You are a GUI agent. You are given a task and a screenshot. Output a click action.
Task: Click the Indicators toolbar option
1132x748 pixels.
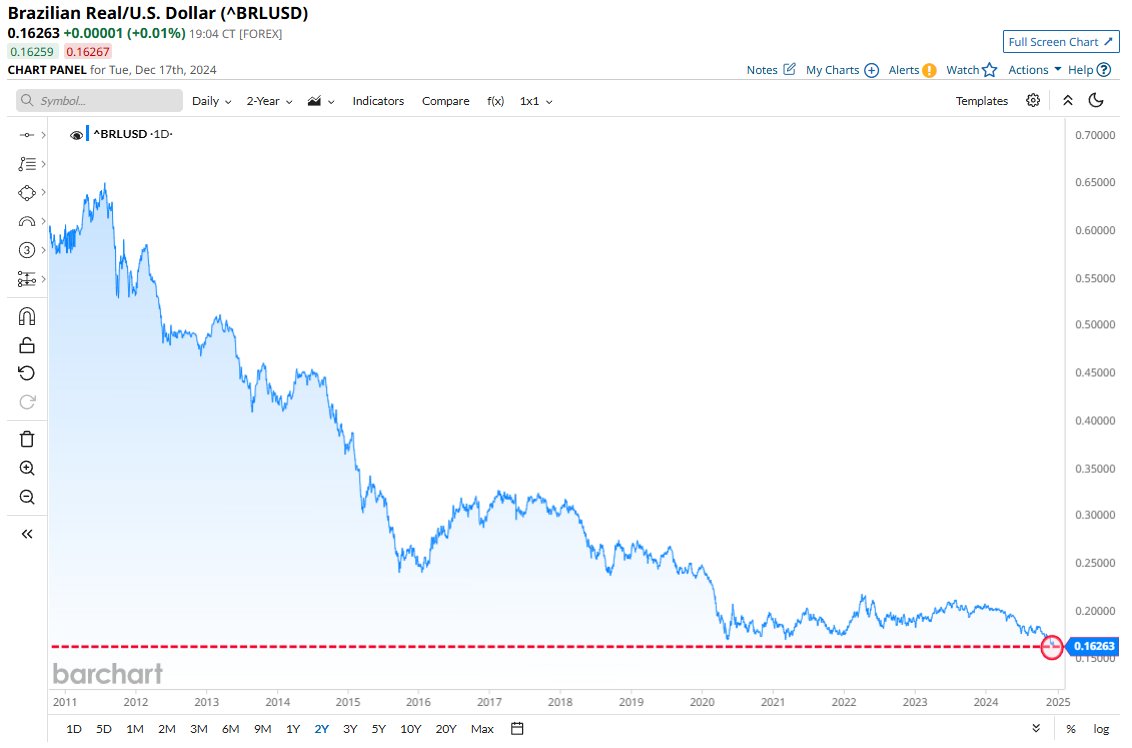[378, 100]
